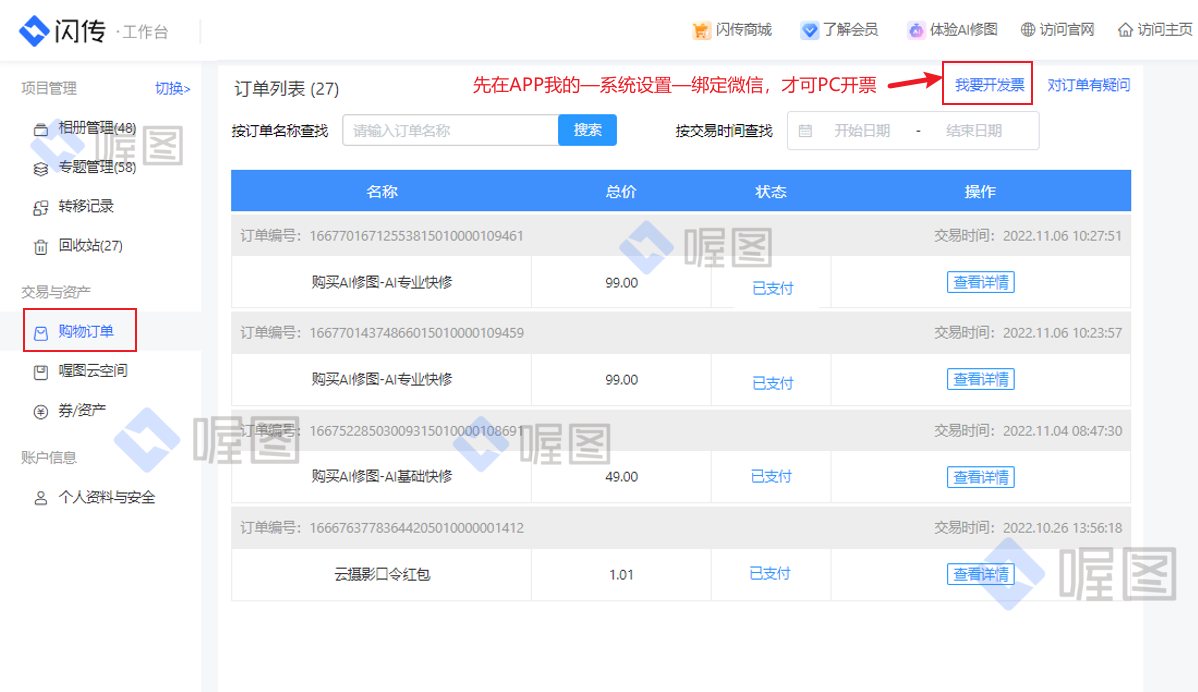This screenshot has height=692, width=1198.
Task: Click the 名称 column header
Action: coord(382,192)
